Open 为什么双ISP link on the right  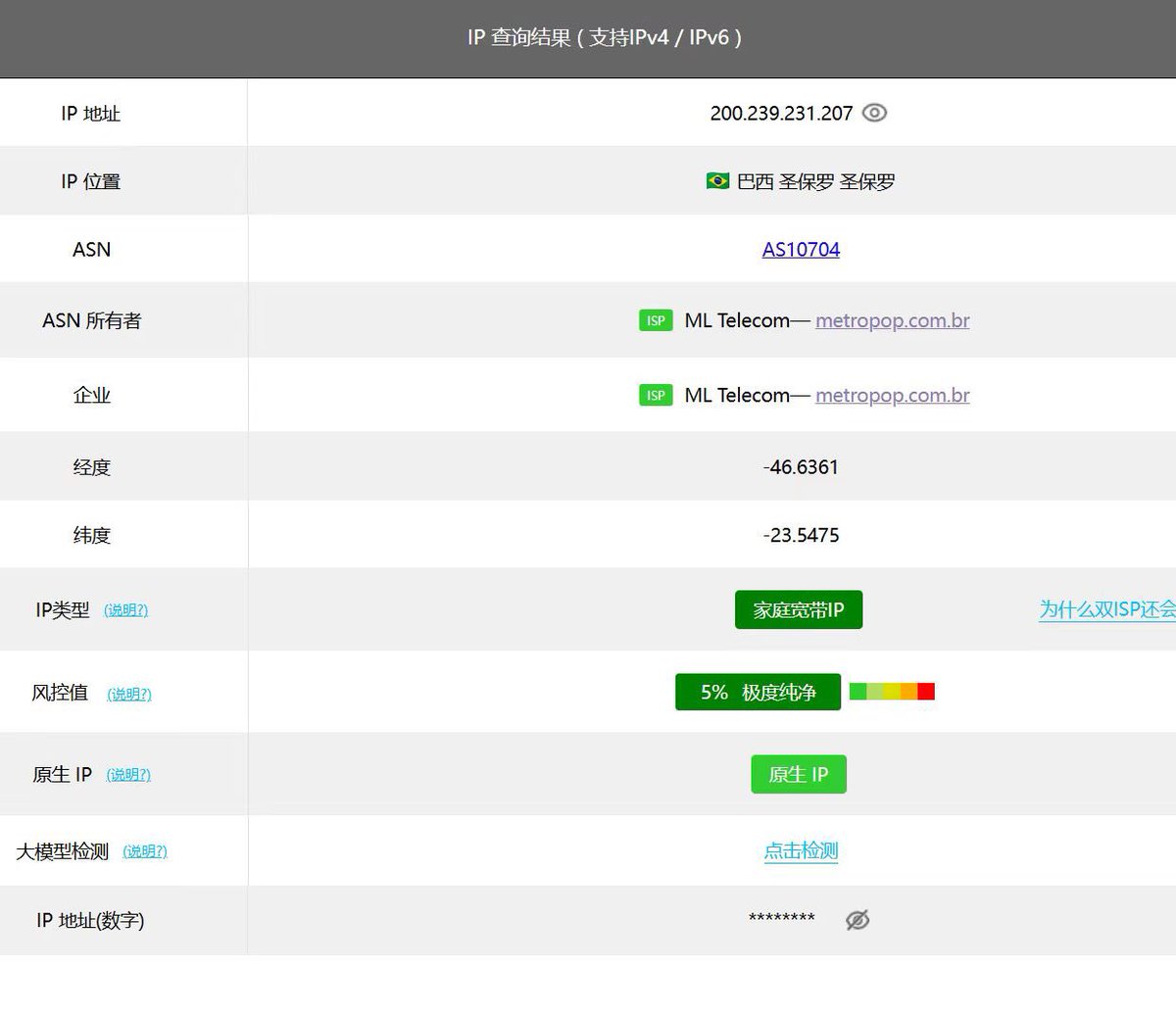(x=1107, y=609)
